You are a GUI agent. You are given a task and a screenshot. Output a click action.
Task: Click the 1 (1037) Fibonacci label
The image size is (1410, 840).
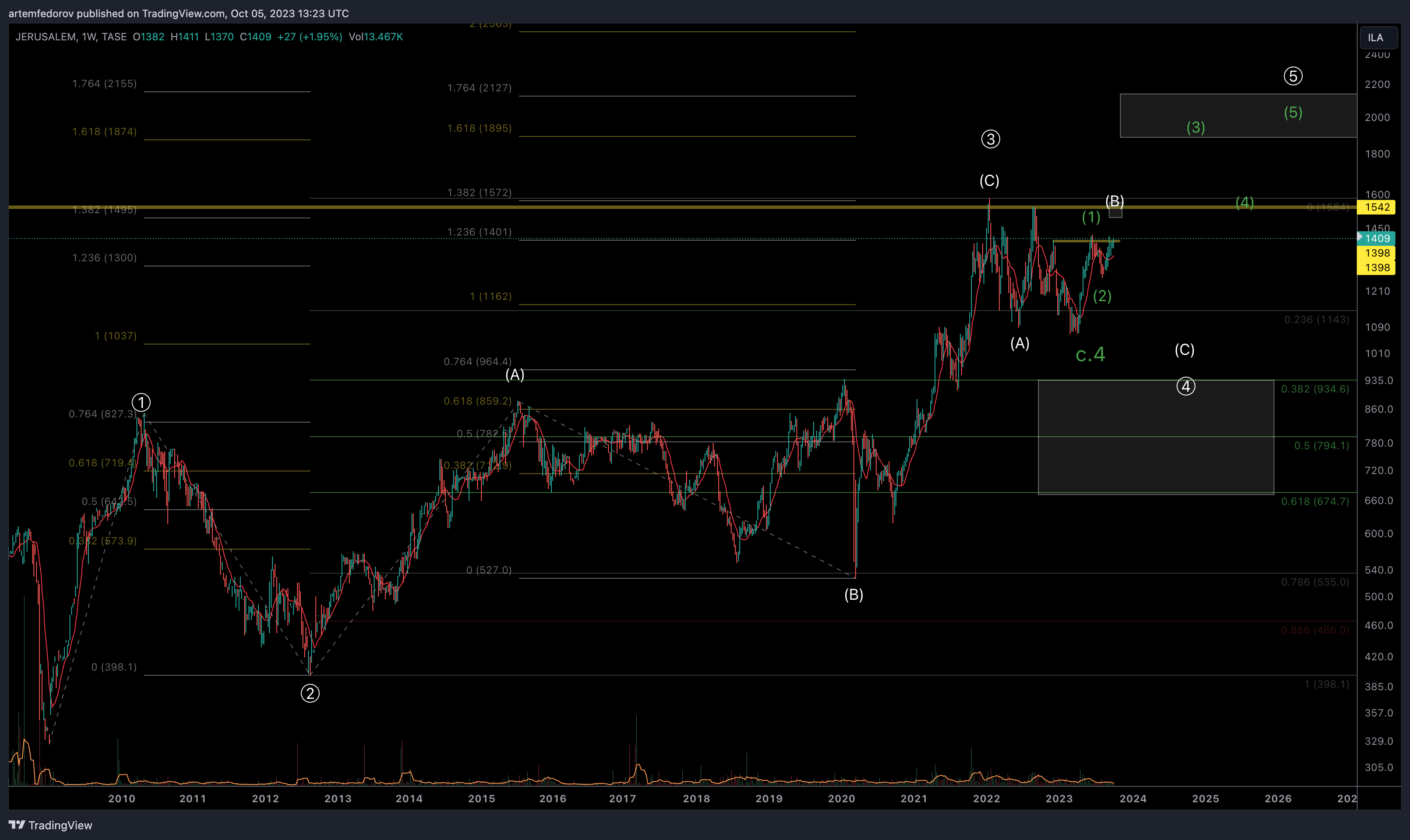click(x=115, y=335)
